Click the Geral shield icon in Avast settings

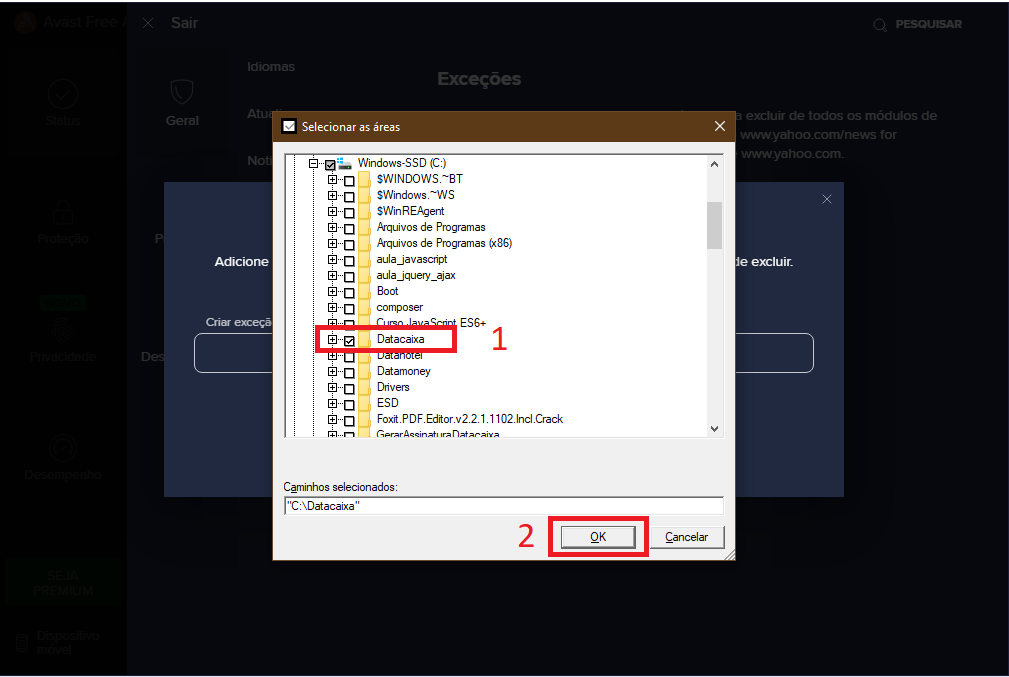click(x=182, y=92)
